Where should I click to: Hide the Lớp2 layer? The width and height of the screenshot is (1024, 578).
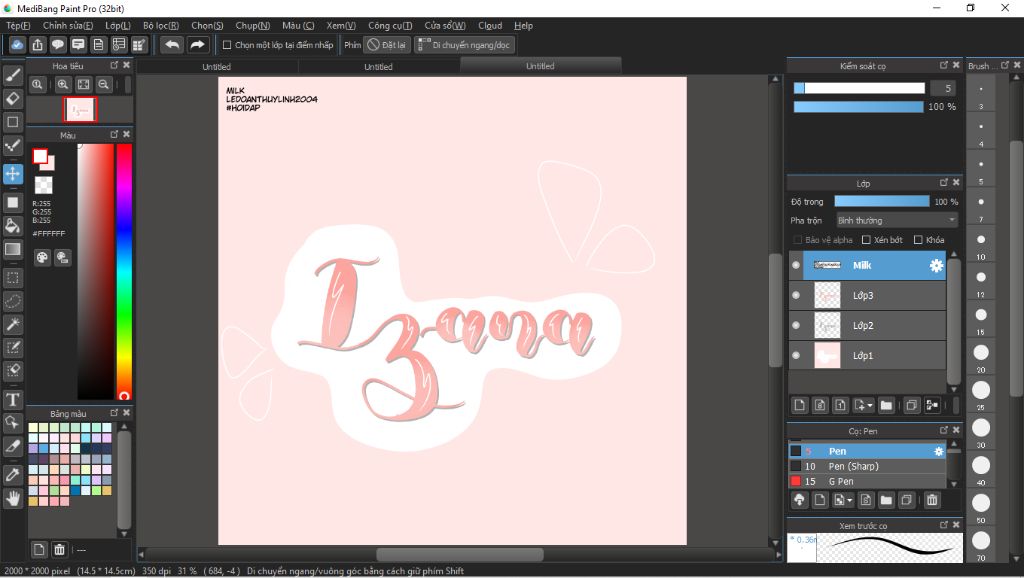tap(795, 325)
